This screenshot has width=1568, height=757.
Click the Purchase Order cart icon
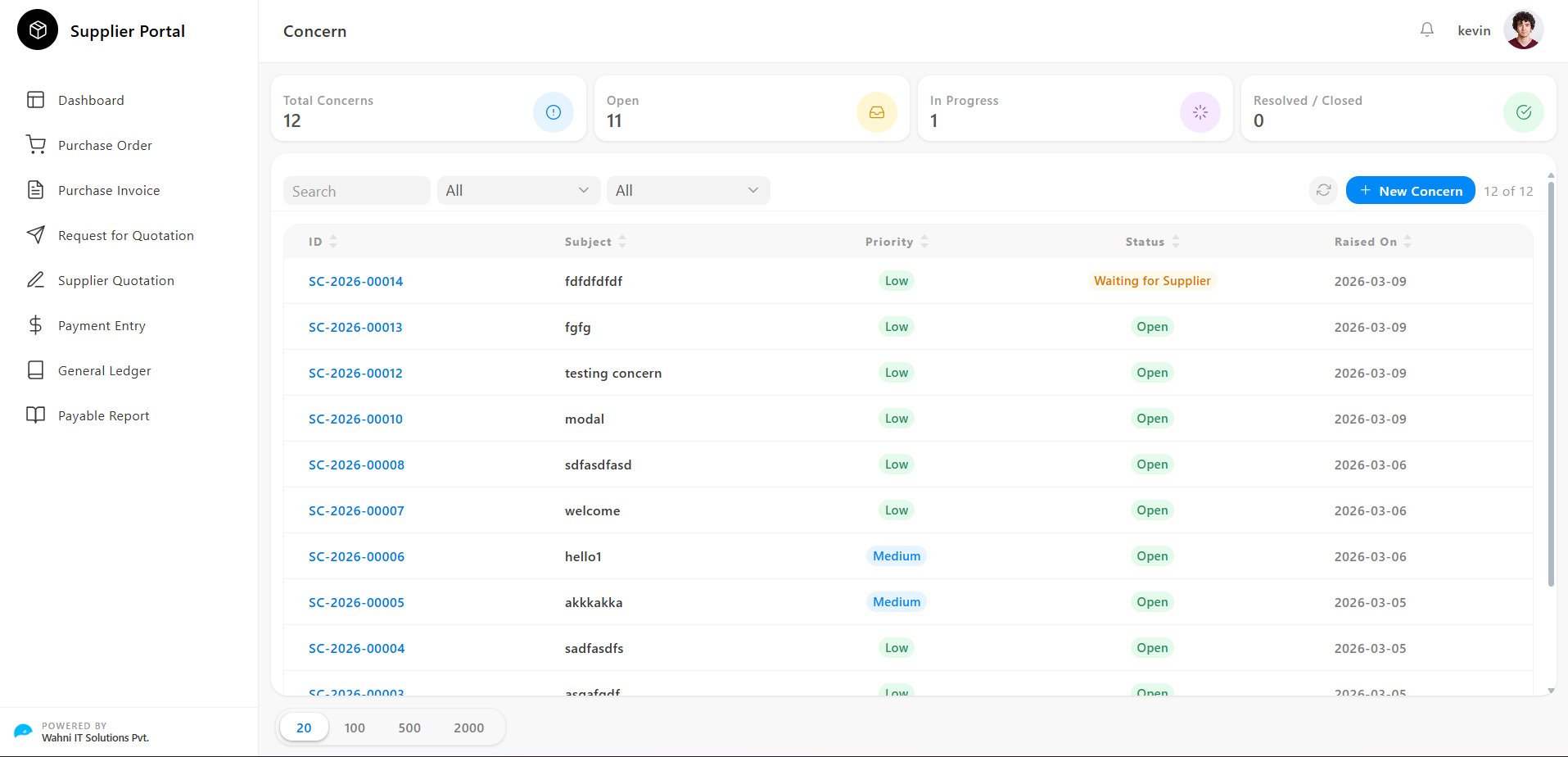[x=36, y=145]
